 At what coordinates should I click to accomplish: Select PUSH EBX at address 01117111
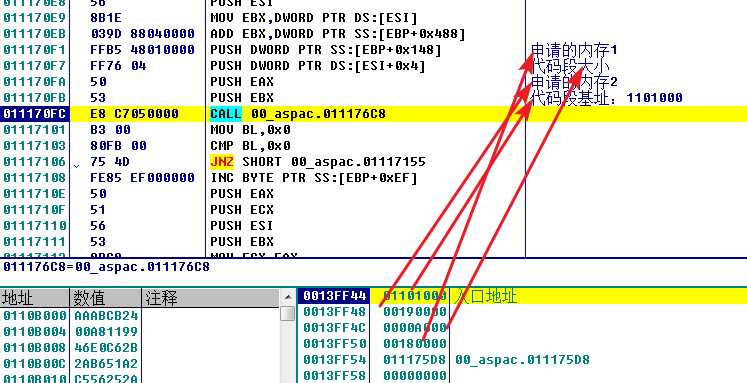pos(242,242)
